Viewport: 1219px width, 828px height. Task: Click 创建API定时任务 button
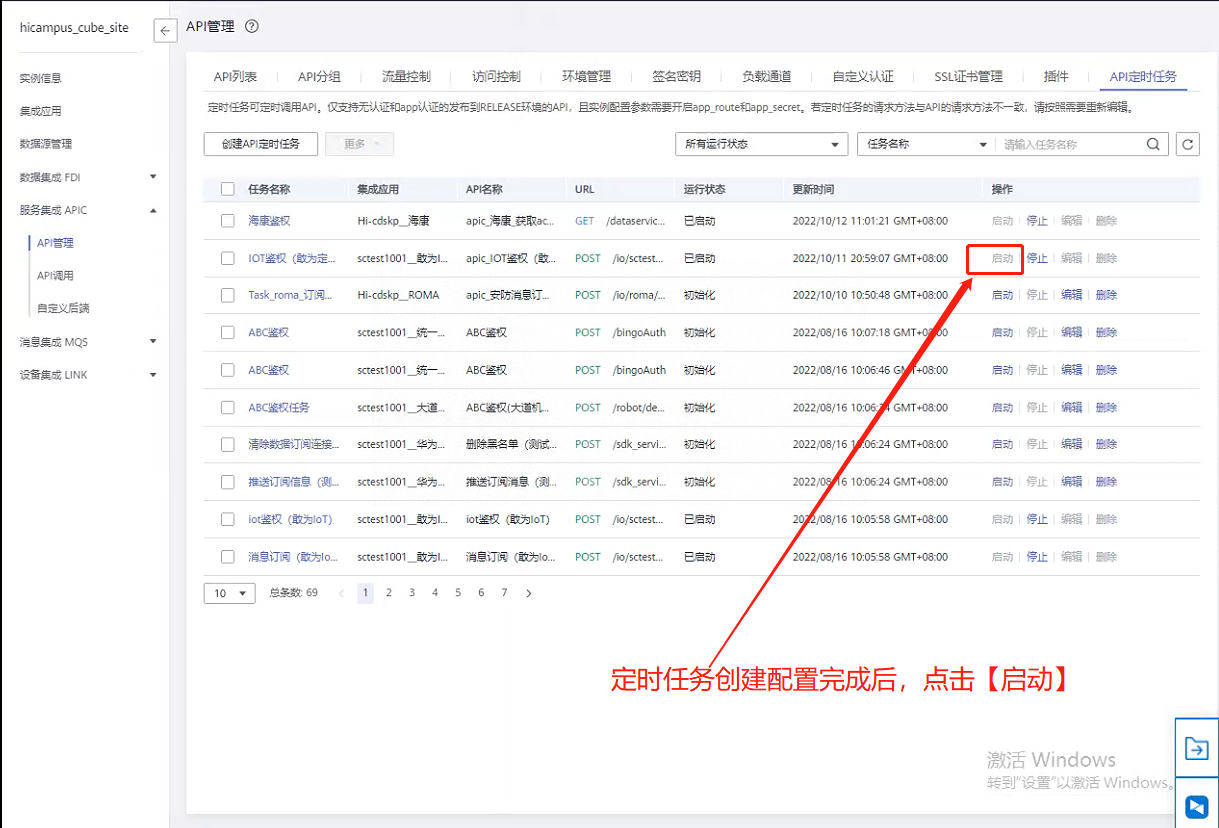pyautogui.click(x=260, y=144)
